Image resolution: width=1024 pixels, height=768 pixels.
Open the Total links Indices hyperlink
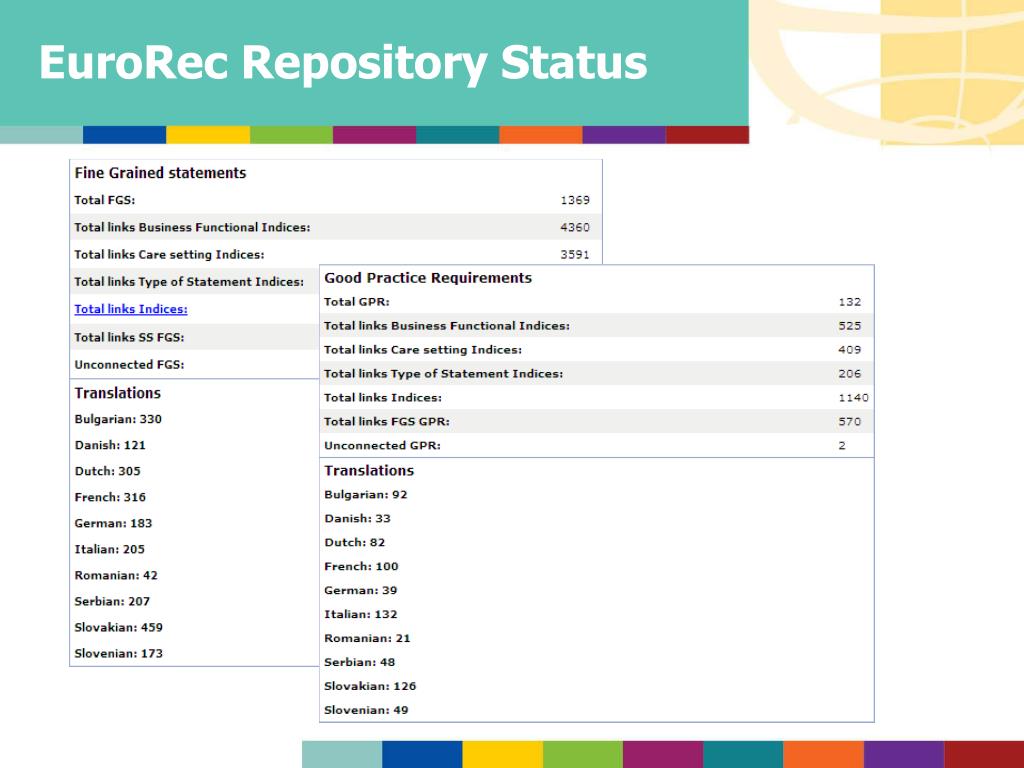pos(131,309)
